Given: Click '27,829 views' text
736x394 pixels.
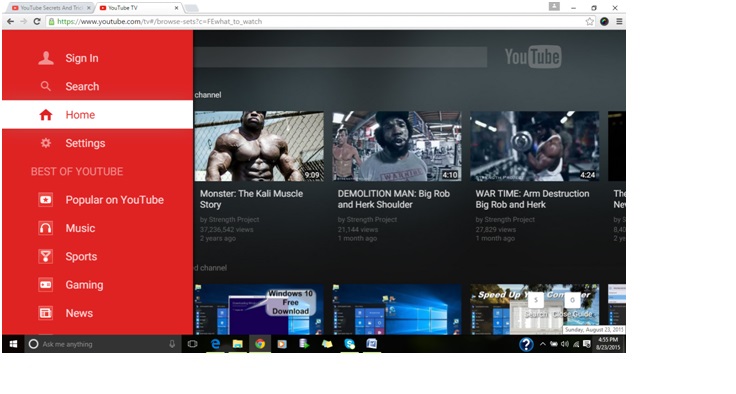Looking at the screenshot, I should tap(496, 230).
